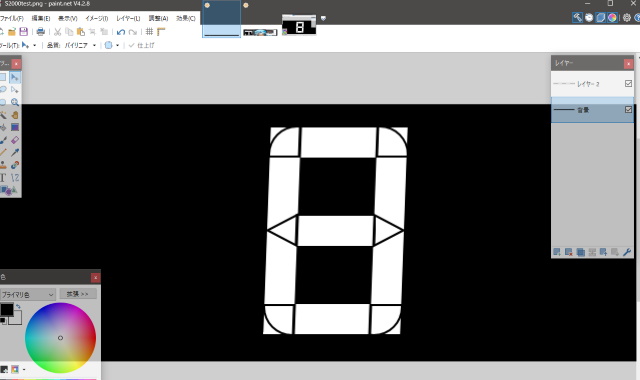Toggle visibility checkbox of 背景 layer

[628, 109]
